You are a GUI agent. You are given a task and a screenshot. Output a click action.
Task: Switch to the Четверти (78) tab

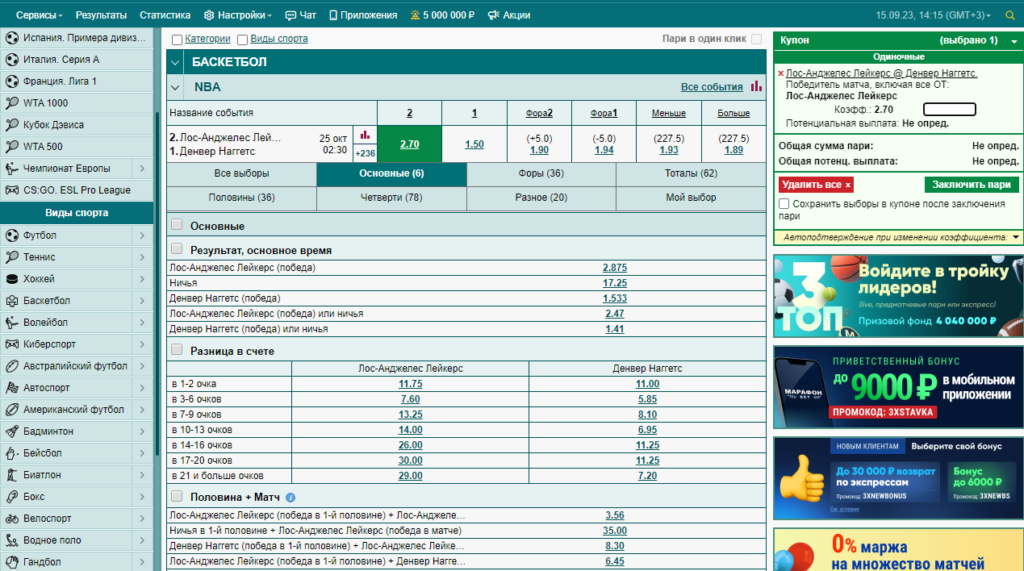click(x=391, y=197)
